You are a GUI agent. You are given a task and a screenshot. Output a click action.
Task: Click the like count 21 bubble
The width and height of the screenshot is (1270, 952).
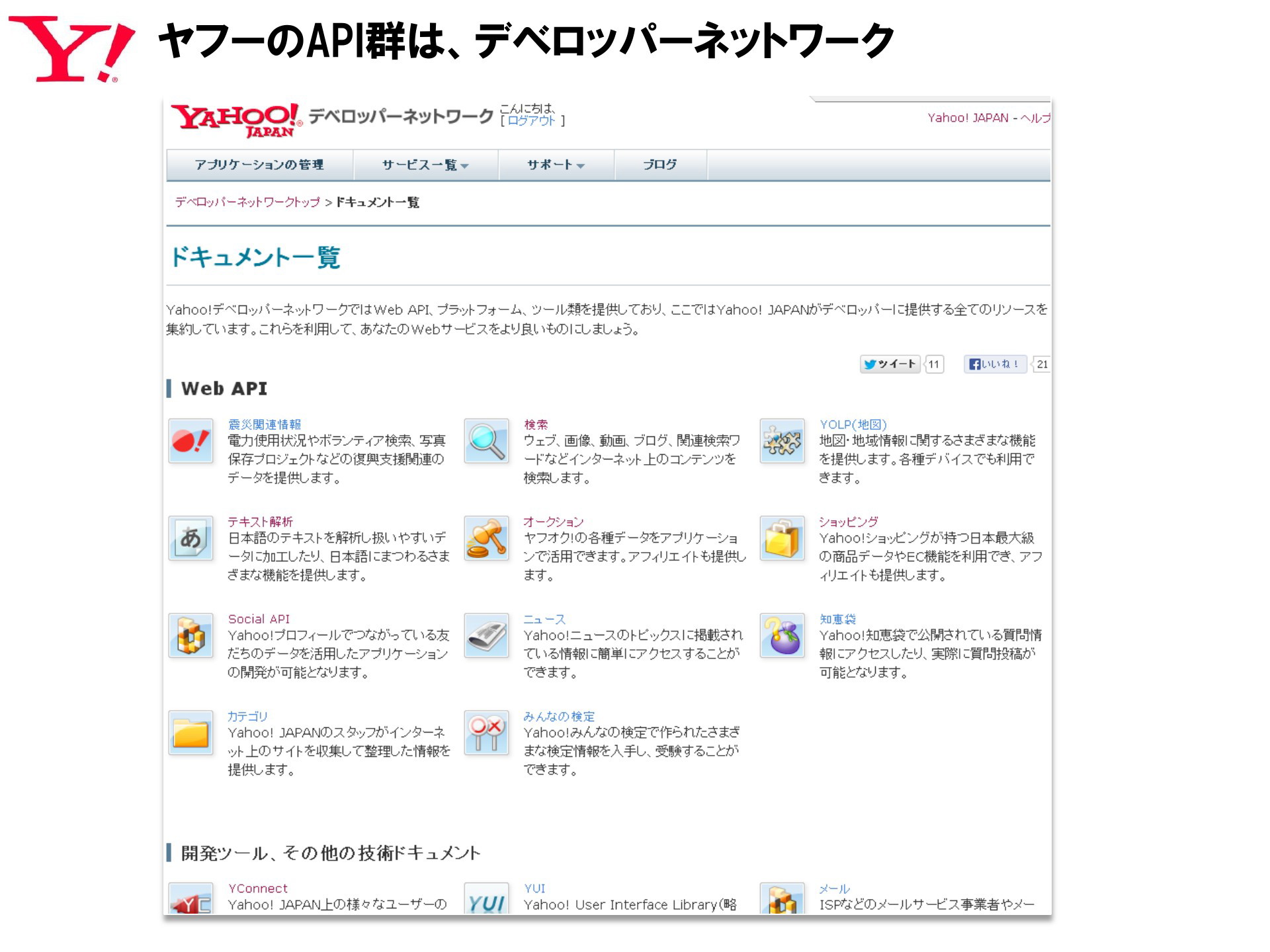1042,364
